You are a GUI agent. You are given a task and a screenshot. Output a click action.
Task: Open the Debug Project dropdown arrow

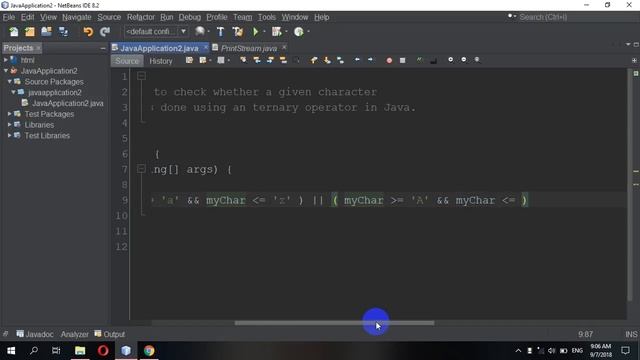pyautogui.click(x=286, y=32)
